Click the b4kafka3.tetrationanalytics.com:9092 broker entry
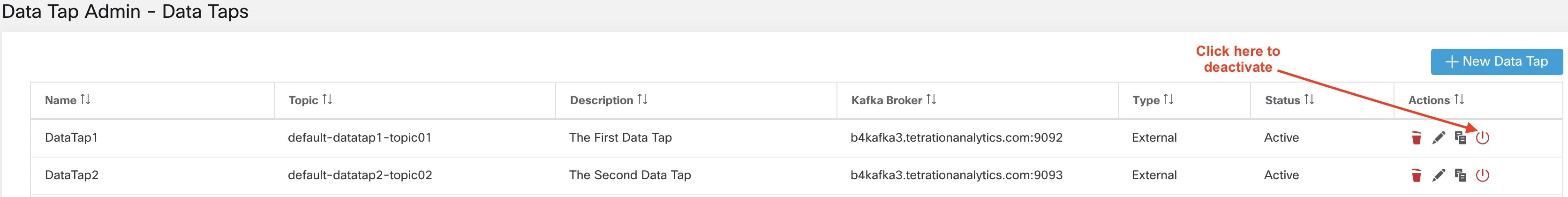Screen dimensions: 1568x197 click(x=956, y=138)
